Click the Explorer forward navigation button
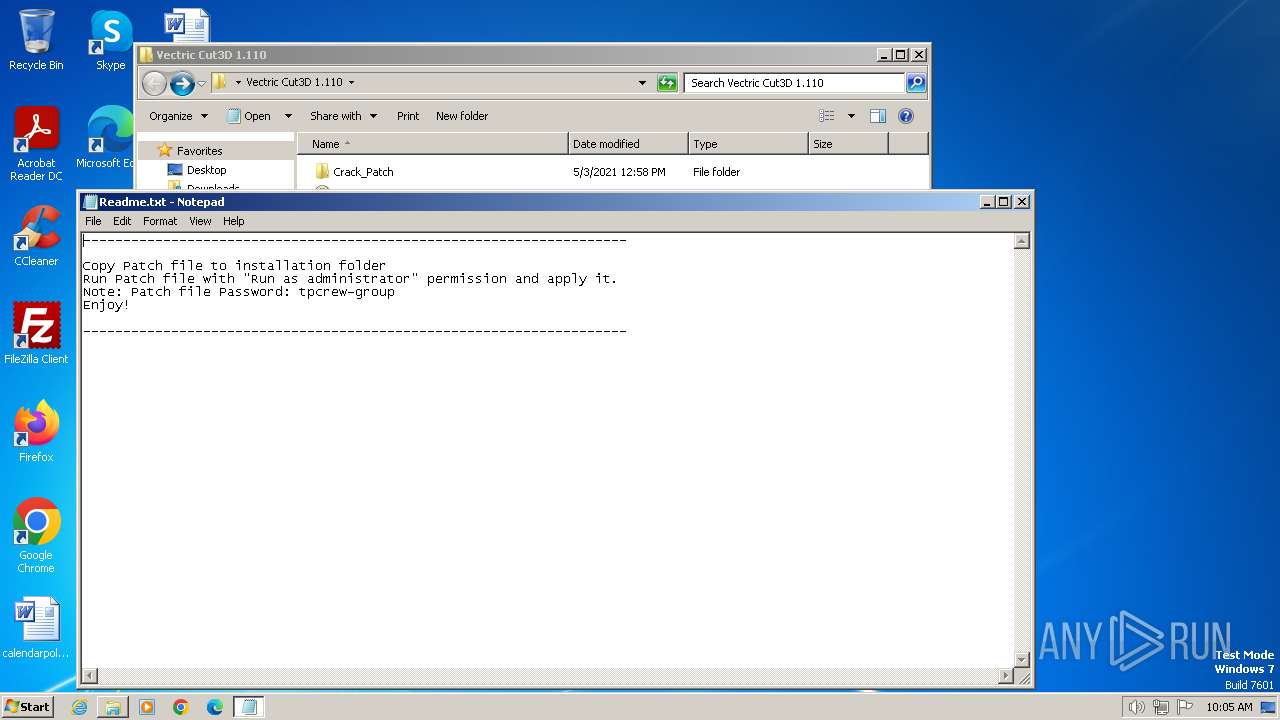The image size is (1280, 720). [x=182, y=83]
